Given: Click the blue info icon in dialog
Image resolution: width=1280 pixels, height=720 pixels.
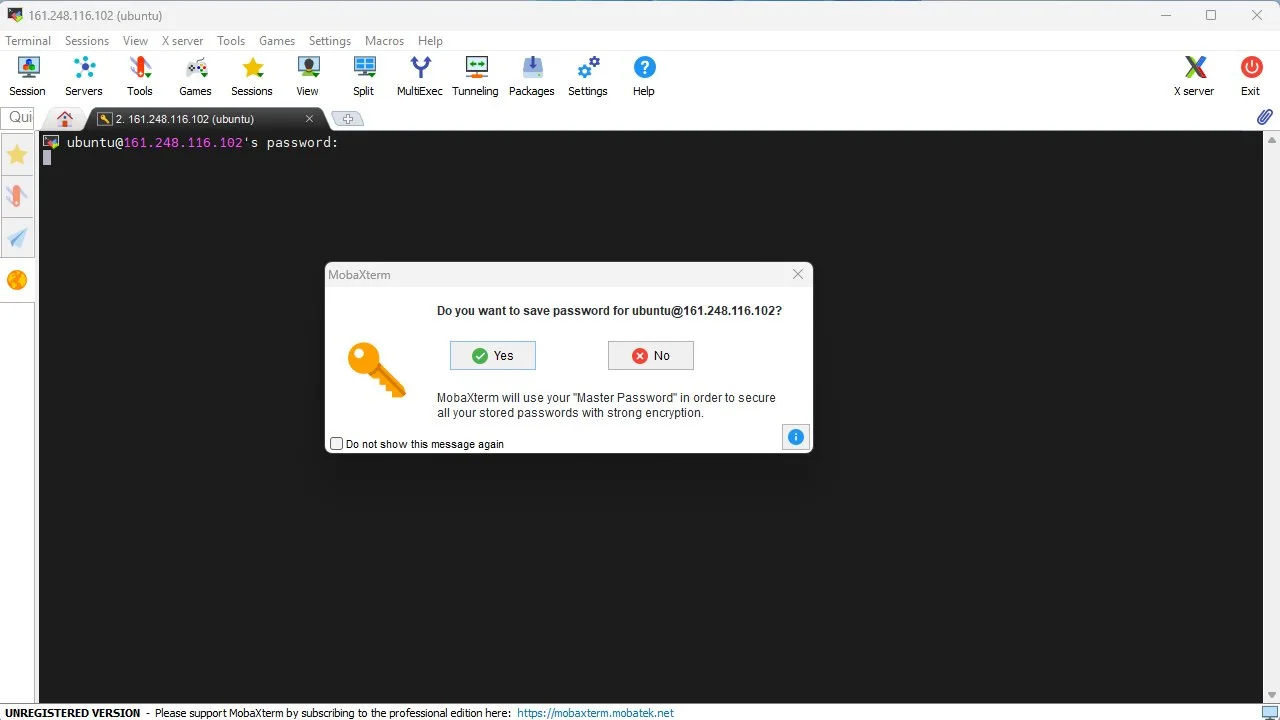Looking at the screenshot, I should [796, 437].
